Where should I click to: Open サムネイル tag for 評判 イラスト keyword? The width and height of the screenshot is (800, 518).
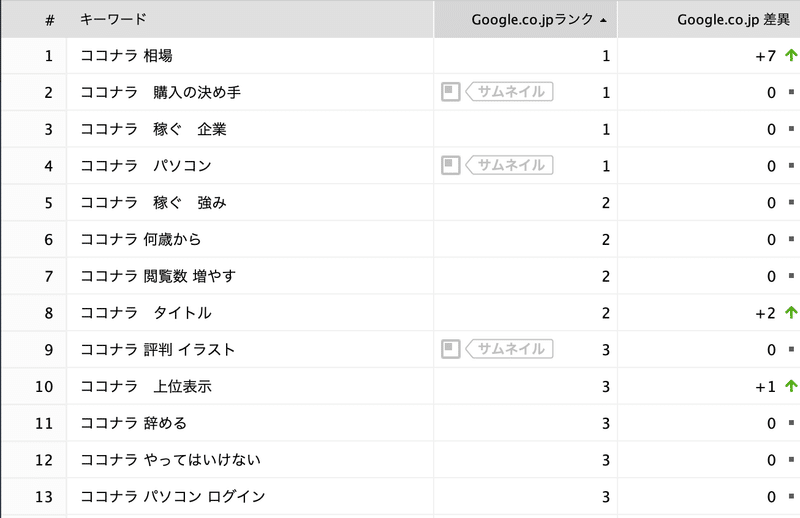click(509, 349)
